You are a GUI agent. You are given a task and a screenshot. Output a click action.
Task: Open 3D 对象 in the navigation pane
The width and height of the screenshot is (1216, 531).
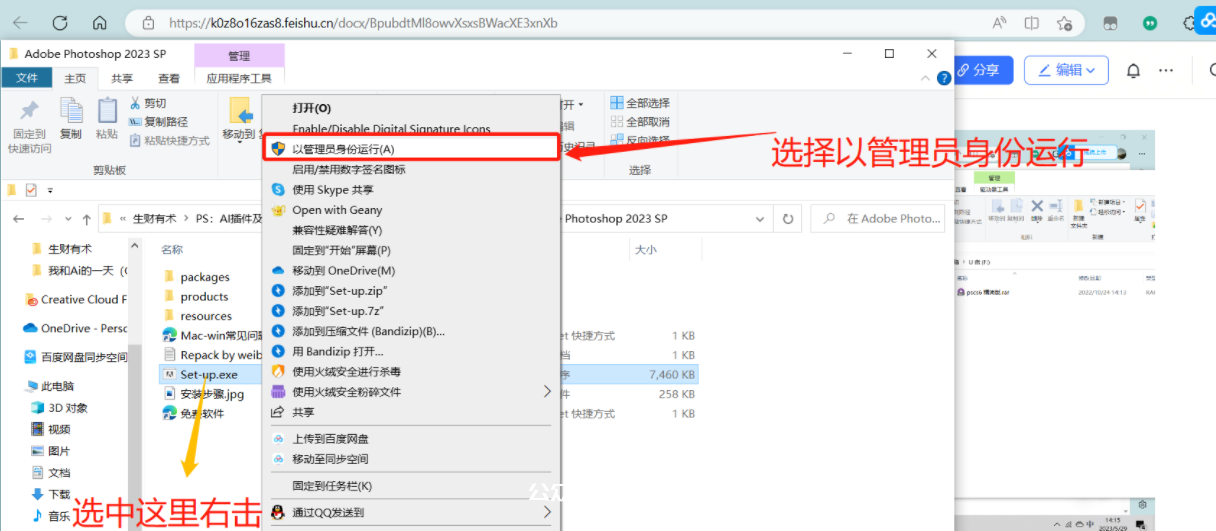(67, 408)
